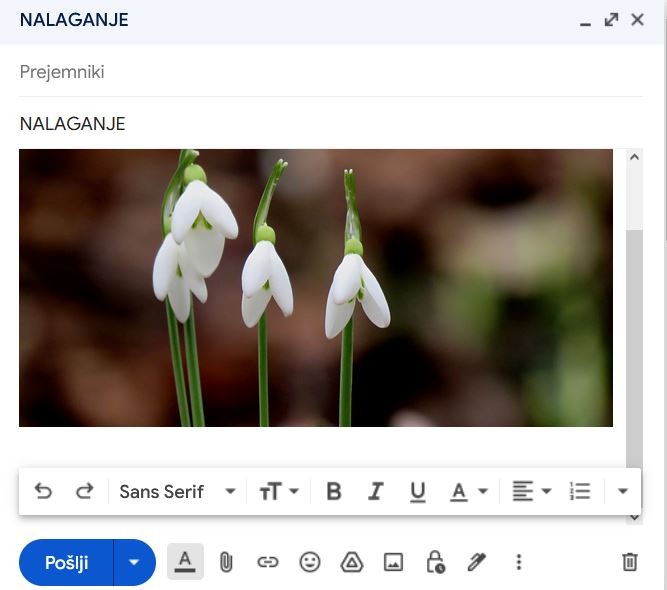Toggle italic formatting
The image size is (667, 590).
[x=376, y=491]
